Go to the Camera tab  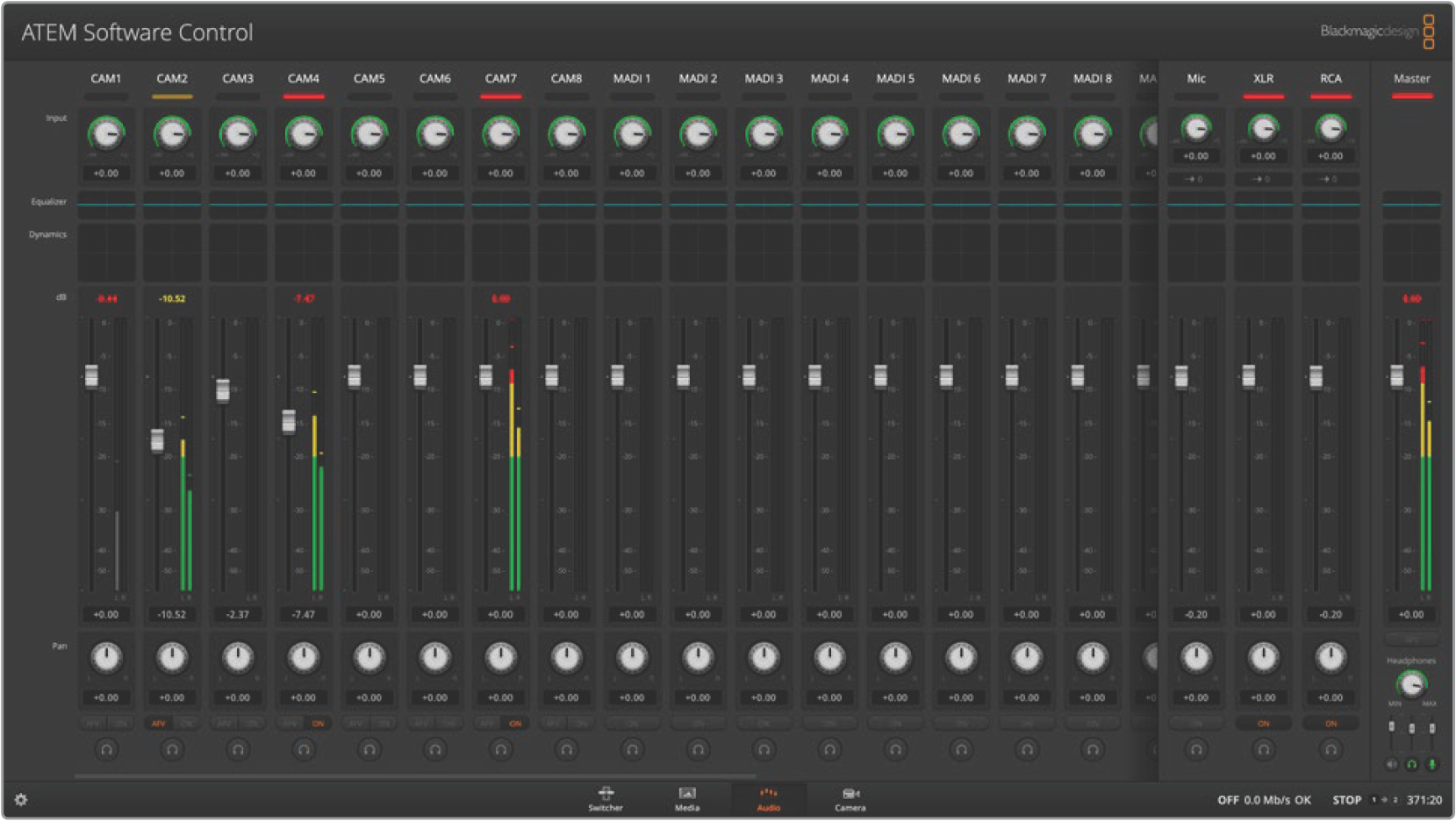[850, 798]
